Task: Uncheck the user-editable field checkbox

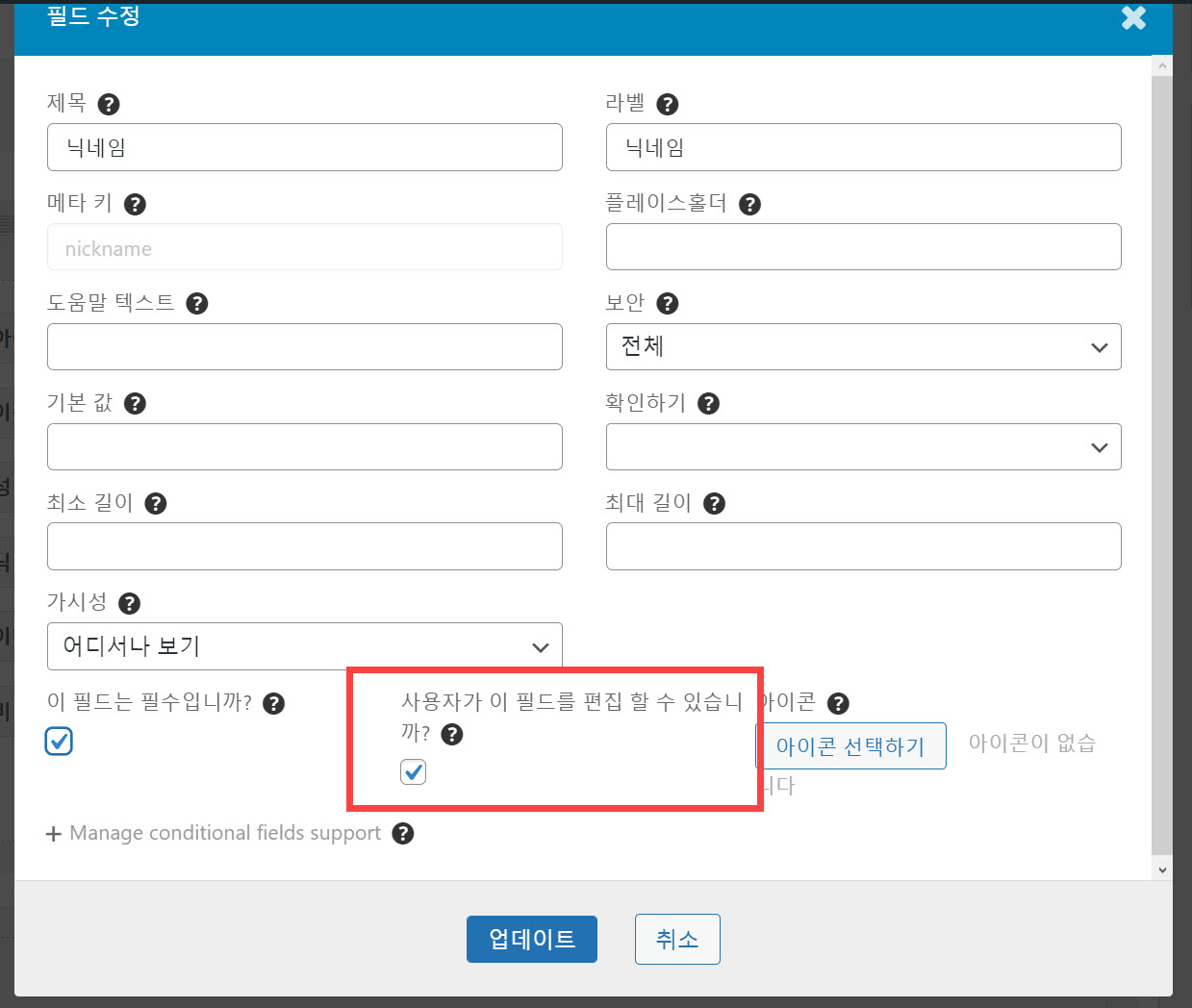Action: 413,771
